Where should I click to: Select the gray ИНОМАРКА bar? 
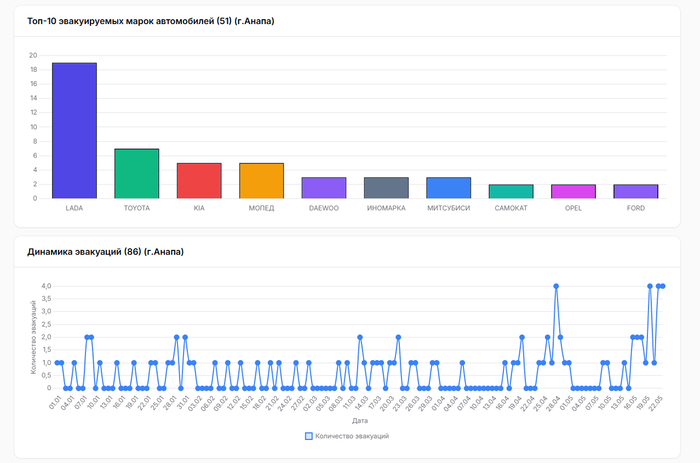point(386,187)
